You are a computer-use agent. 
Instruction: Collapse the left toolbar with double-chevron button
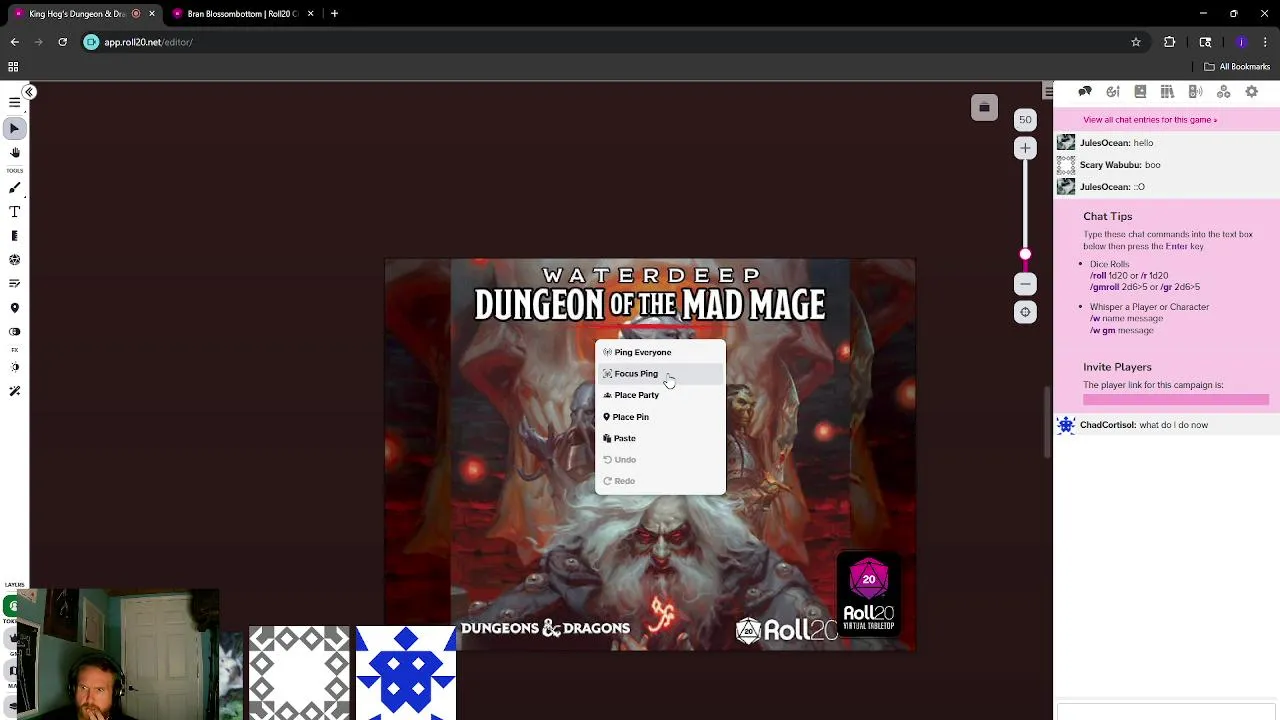(29, 92)
